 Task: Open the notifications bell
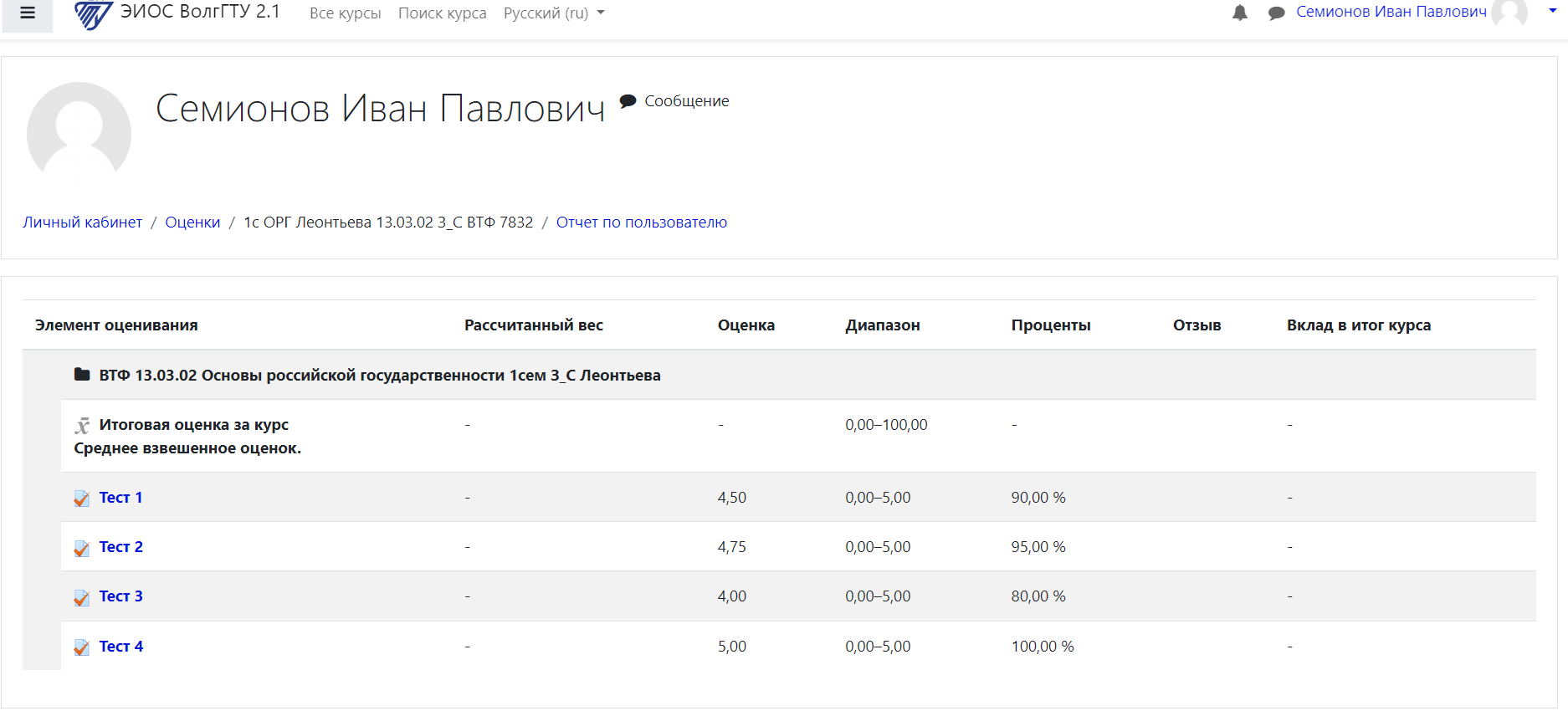point(1240,13)
